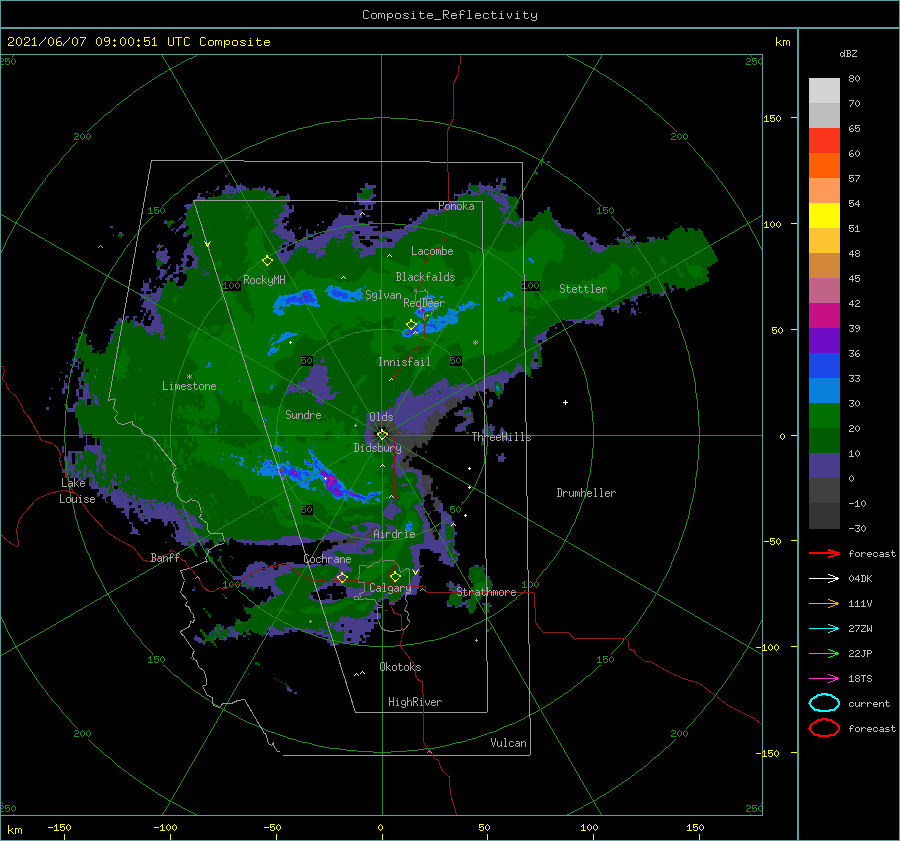Viewport: 900px width, 841px height.
Task: Select the yellow diamond marker below Cochrane
Action: click(342, 577)
